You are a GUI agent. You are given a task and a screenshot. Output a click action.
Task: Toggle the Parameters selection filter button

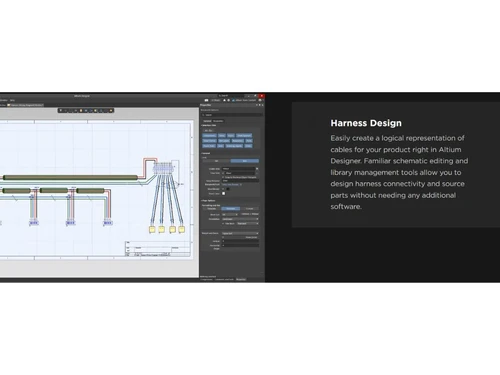coord(238,141)
